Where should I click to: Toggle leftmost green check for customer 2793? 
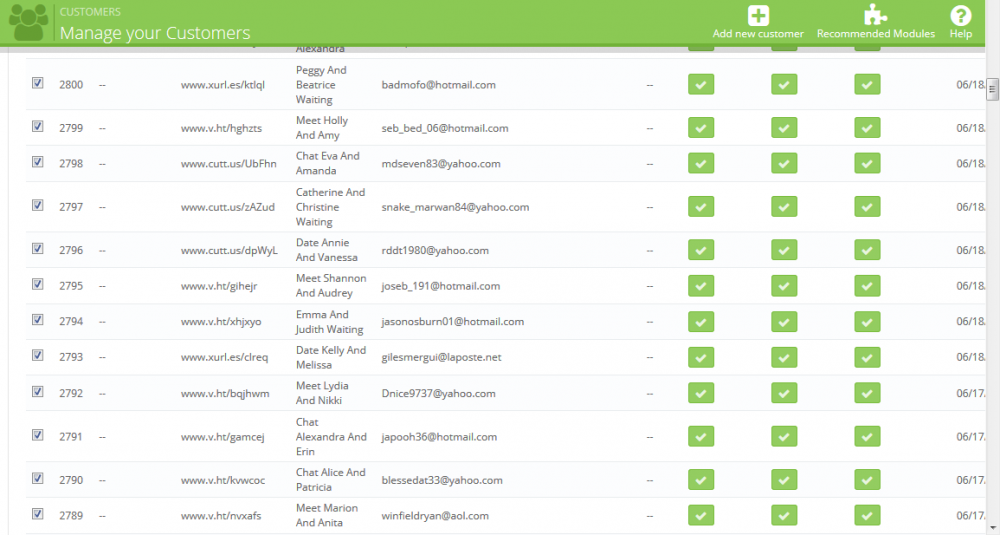pos(701,357)
